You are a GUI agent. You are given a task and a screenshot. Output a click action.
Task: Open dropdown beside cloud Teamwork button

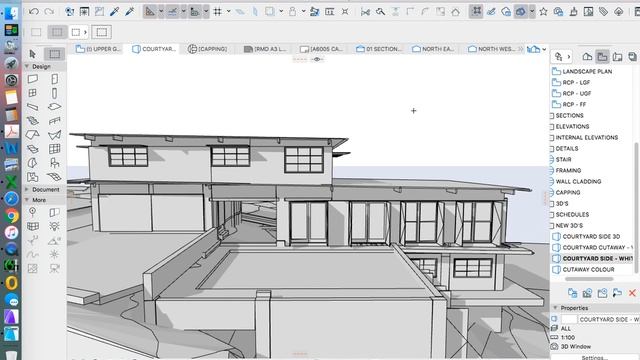click(532, 11)
